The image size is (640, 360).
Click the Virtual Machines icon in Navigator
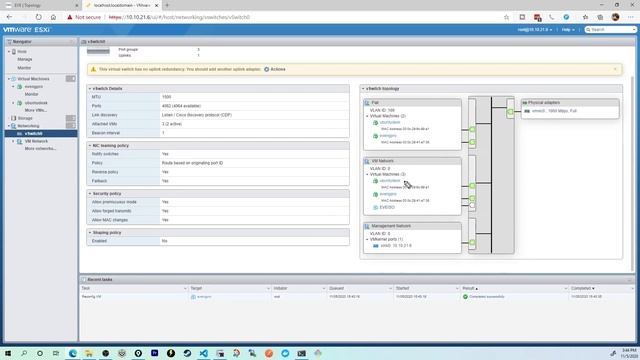pos(14,79)
